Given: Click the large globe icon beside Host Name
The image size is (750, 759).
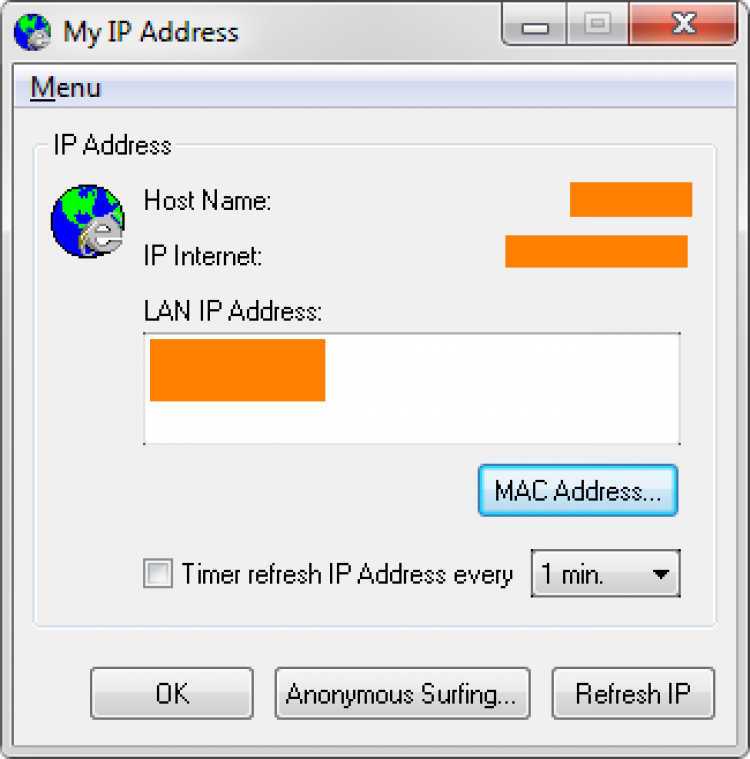Looking at the screenshot, I should pyautogui.click(x=88, y=221).
